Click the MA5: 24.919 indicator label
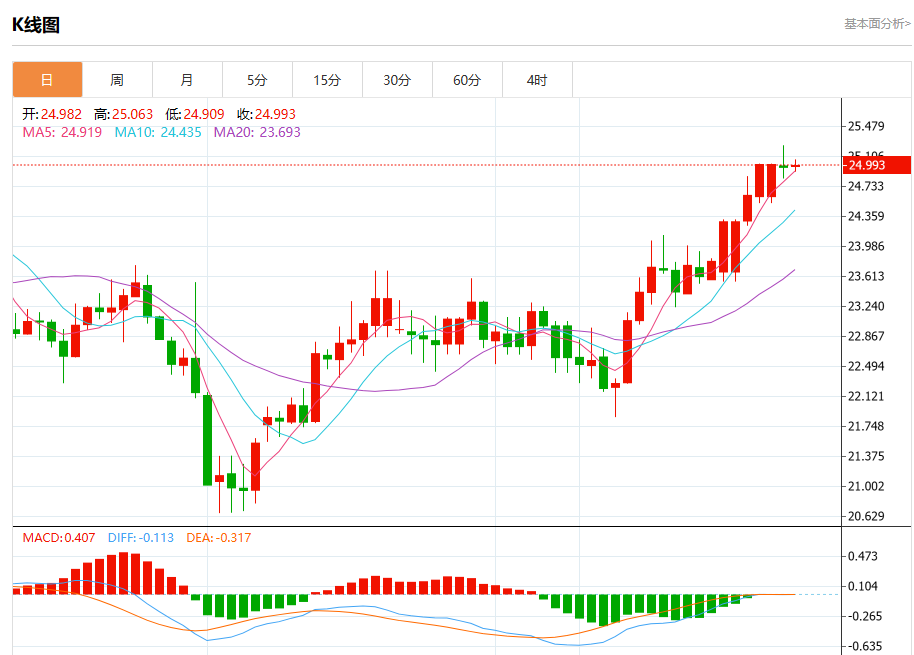Screen dimensions: 914x655 [62, 132]
